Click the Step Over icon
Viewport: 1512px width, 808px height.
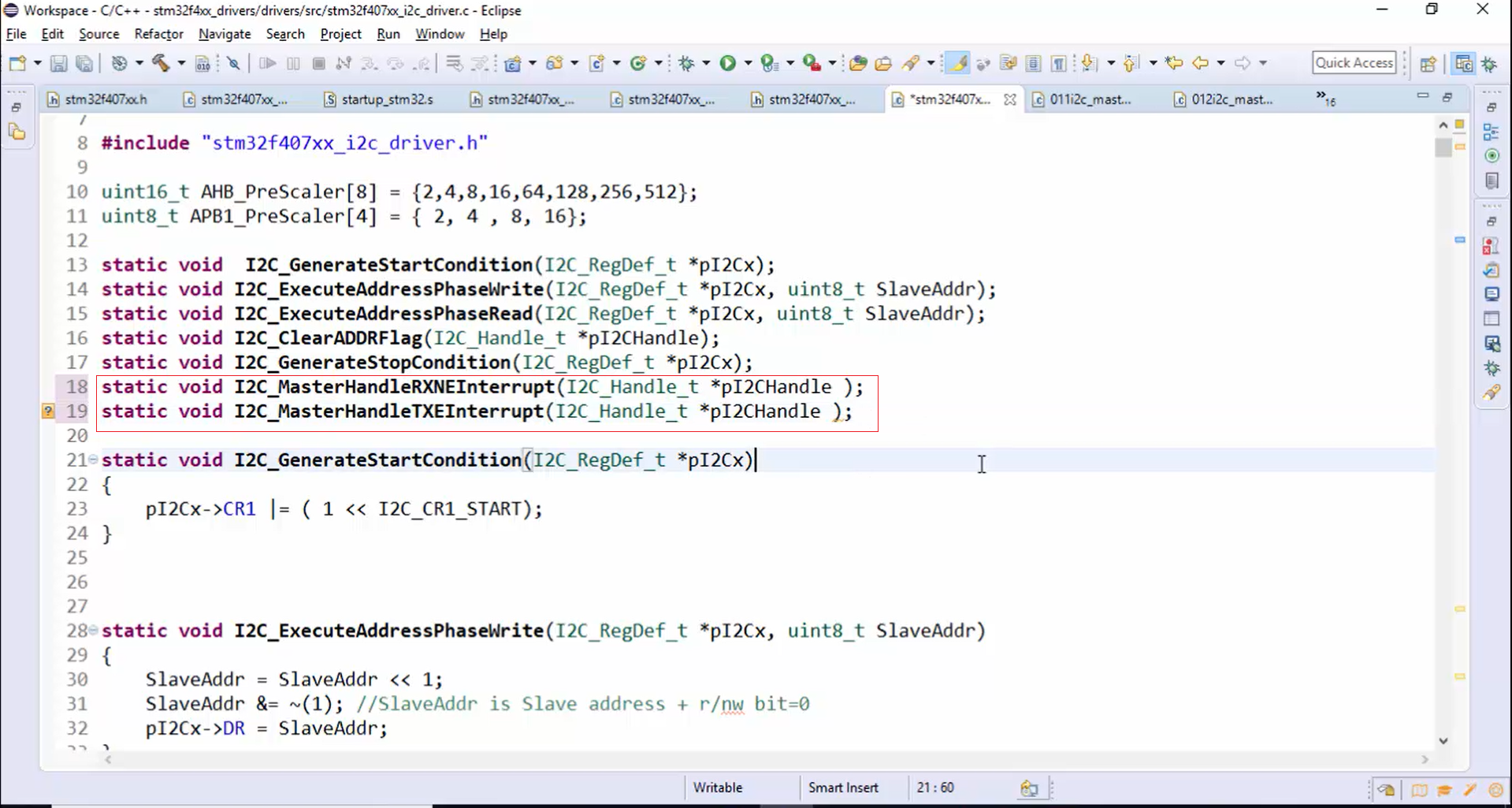(396, 63)
